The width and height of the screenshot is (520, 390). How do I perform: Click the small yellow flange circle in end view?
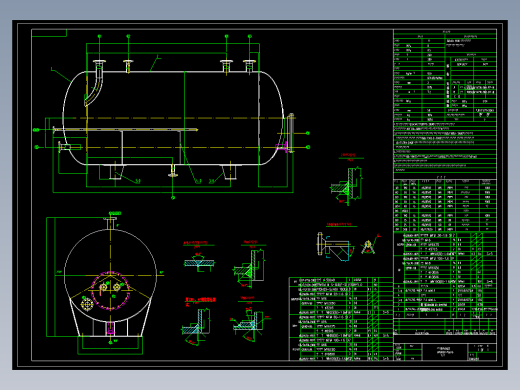coord(87,304)
